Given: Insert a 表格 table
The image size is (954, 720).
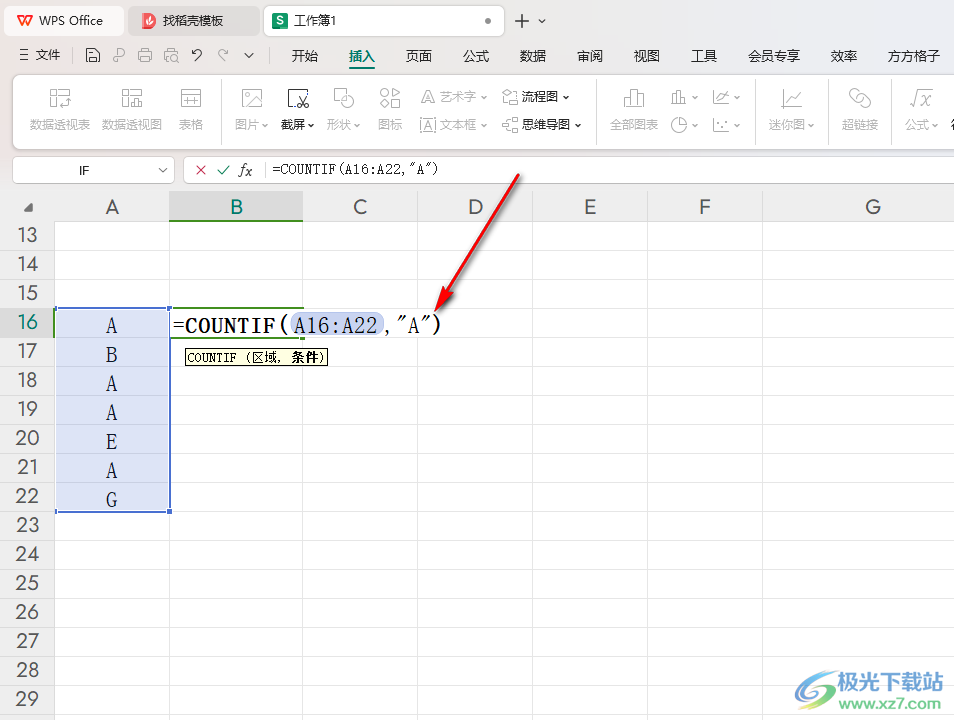Looking at the screenshot, I should (190, 110).
